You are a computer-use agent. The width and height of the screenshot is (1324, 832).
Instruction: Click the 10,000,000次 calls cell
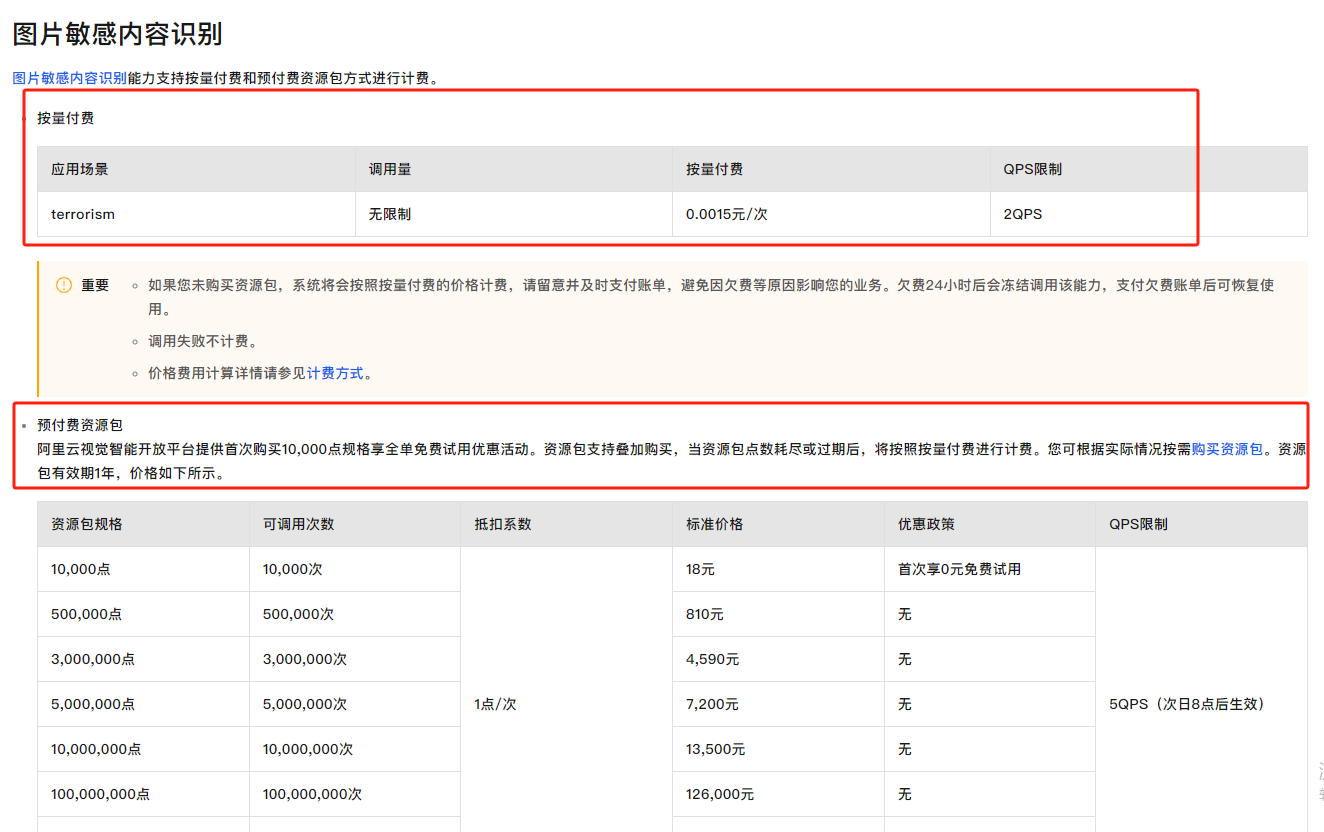(x=355, y=749)
